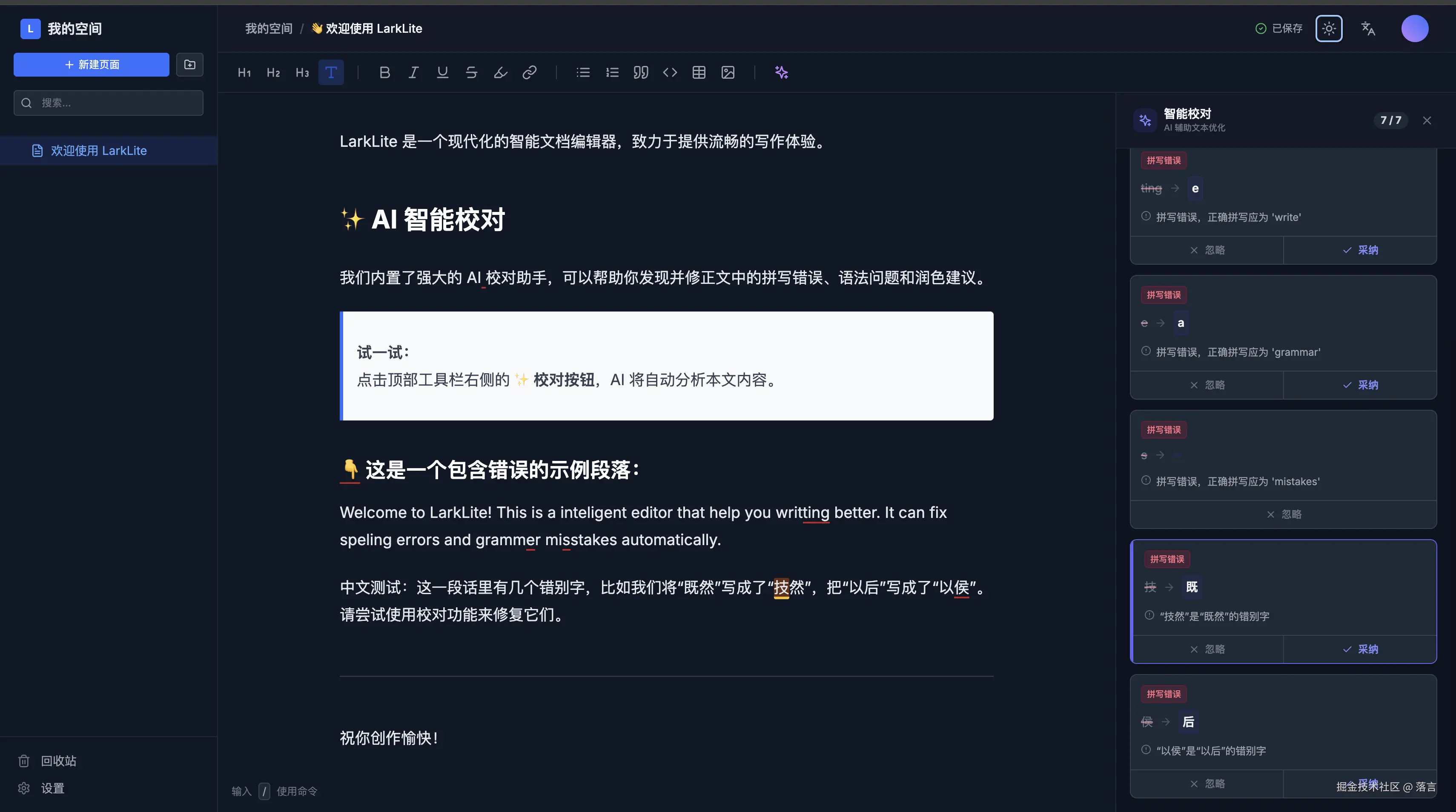Insert a table
The width and height of the screenshot is (1456, 812).
pyautogui.click(x=699, y=72)
